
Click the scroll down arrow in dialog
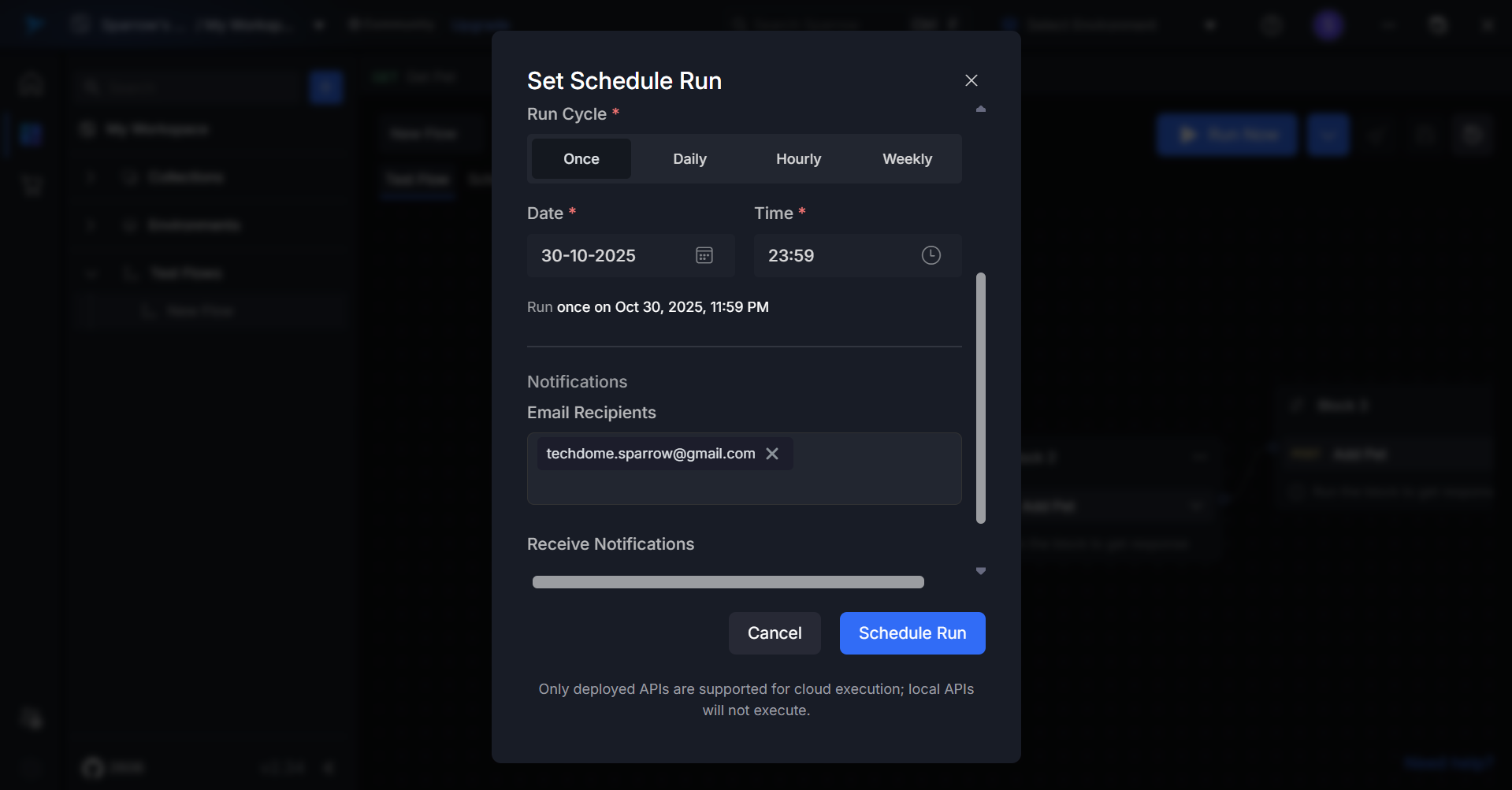[980, 571]
